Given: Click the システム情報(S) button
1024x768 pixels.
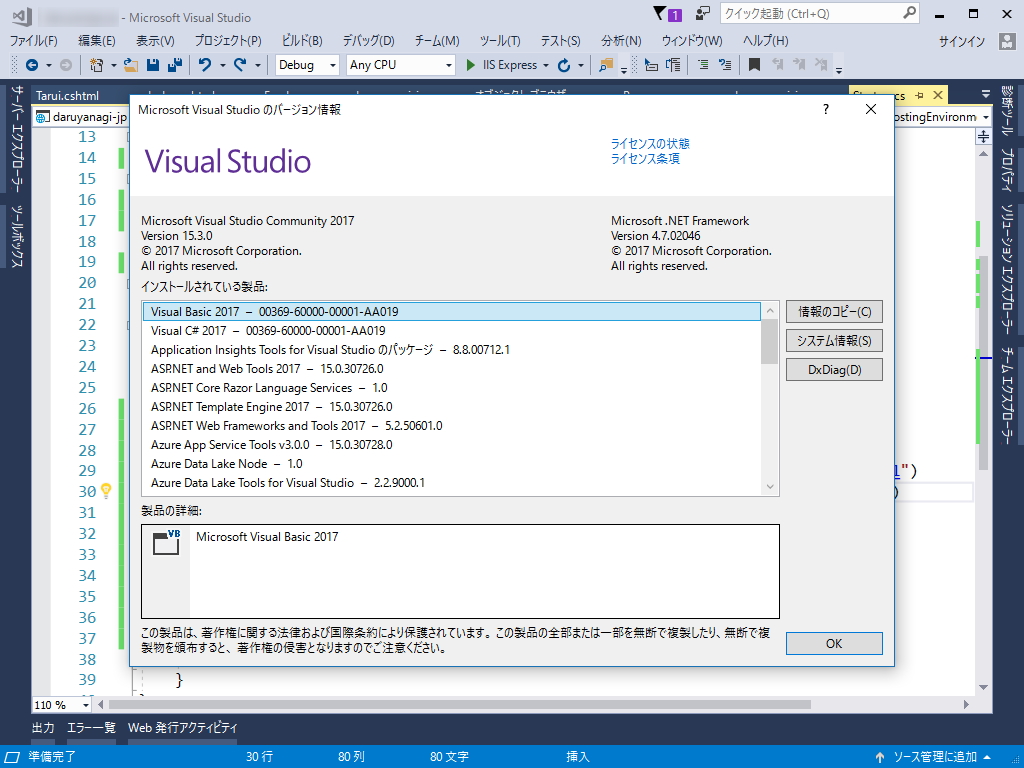Looking at the screenshot, I should [834, 339].
